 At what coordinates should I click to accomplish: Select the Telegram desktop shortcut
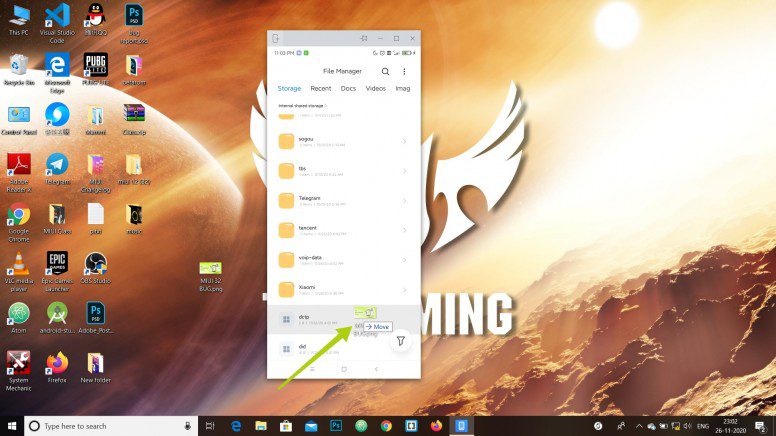(57, 169)
